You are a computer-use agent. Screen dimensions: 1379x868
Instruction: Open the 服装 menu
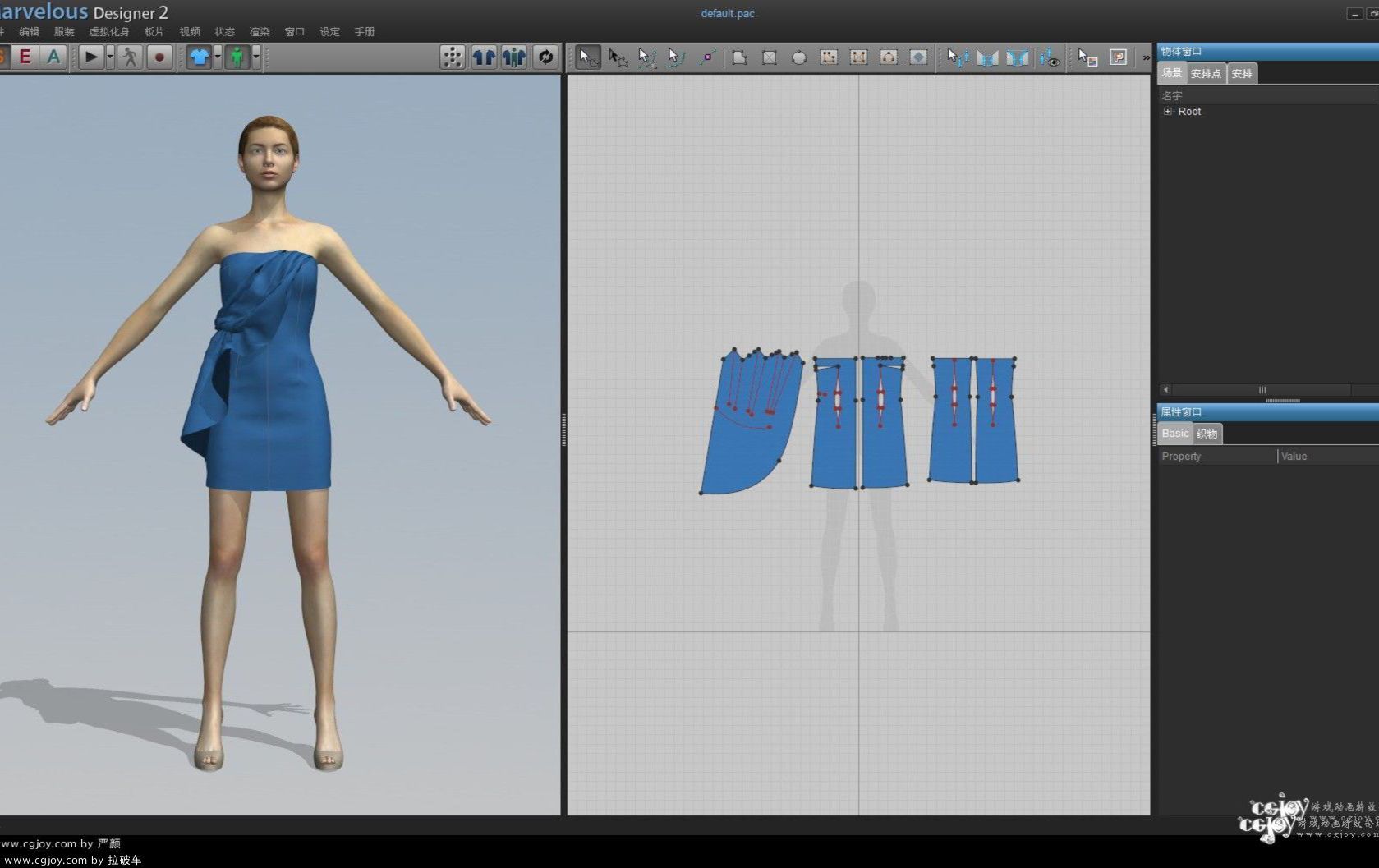click(64, 31)
